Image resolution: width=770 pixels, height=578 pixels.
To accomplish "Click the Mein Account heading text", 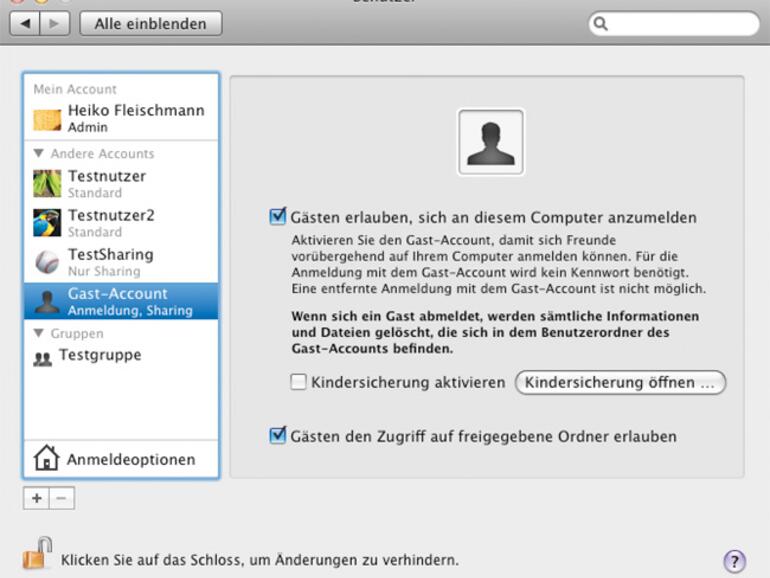I will click(x=75, y=89).
